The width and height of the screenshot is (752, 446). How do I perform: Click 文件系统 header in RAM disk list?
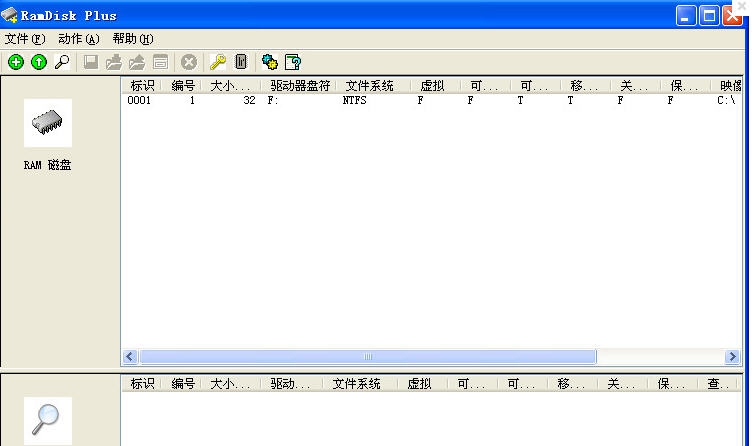click(374, 86)
